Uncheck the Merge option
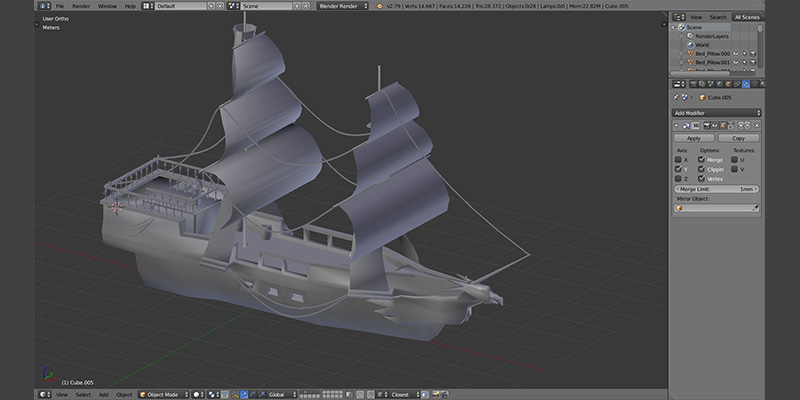 coord(702,160)
